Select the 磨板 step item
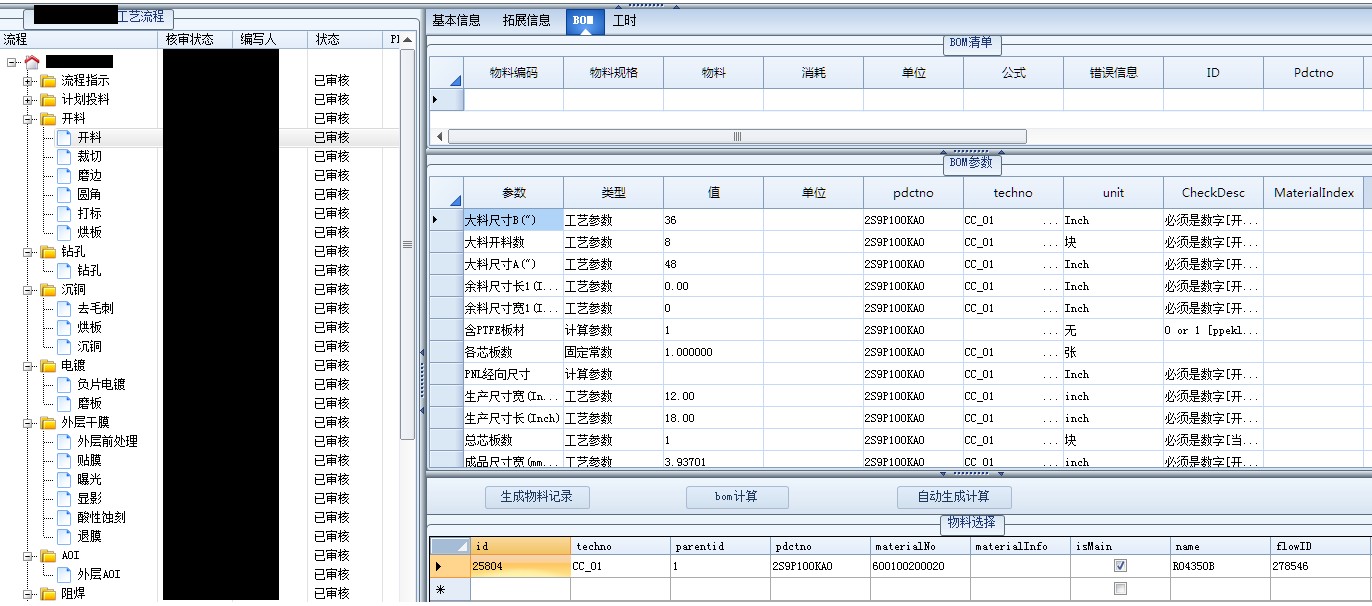This screenshot has height=606, width=1372. pyautogui.click(x=89, y=404)
